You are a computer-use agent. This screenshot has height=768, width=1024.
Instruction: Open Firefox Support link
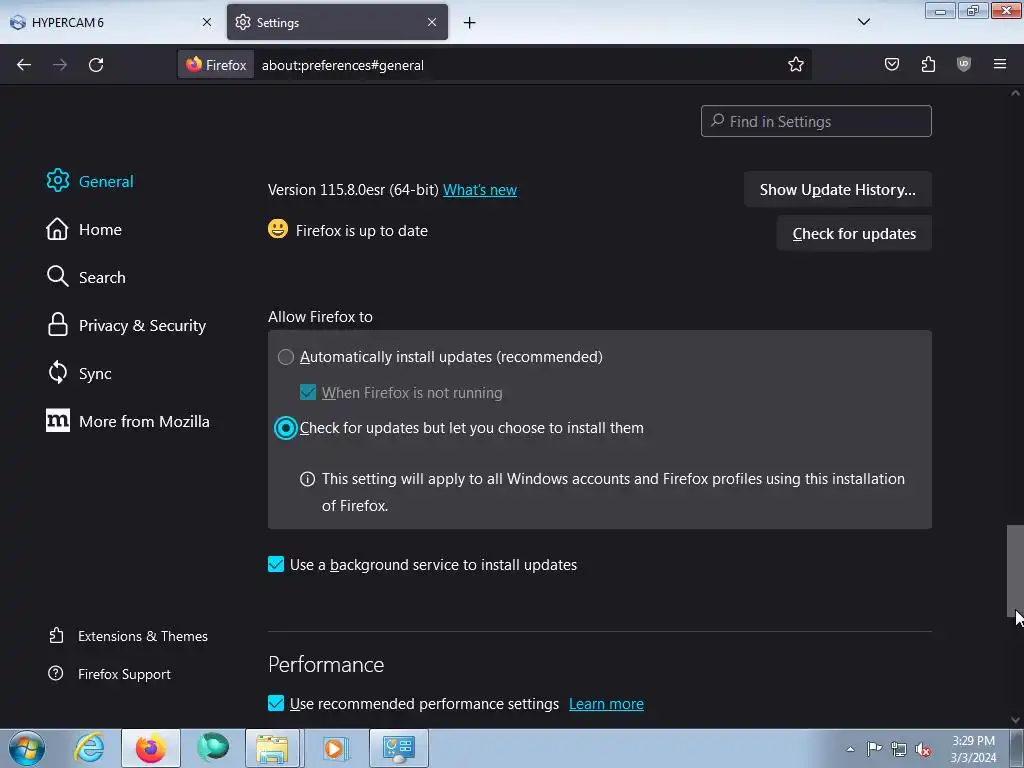tap(110, 674)
